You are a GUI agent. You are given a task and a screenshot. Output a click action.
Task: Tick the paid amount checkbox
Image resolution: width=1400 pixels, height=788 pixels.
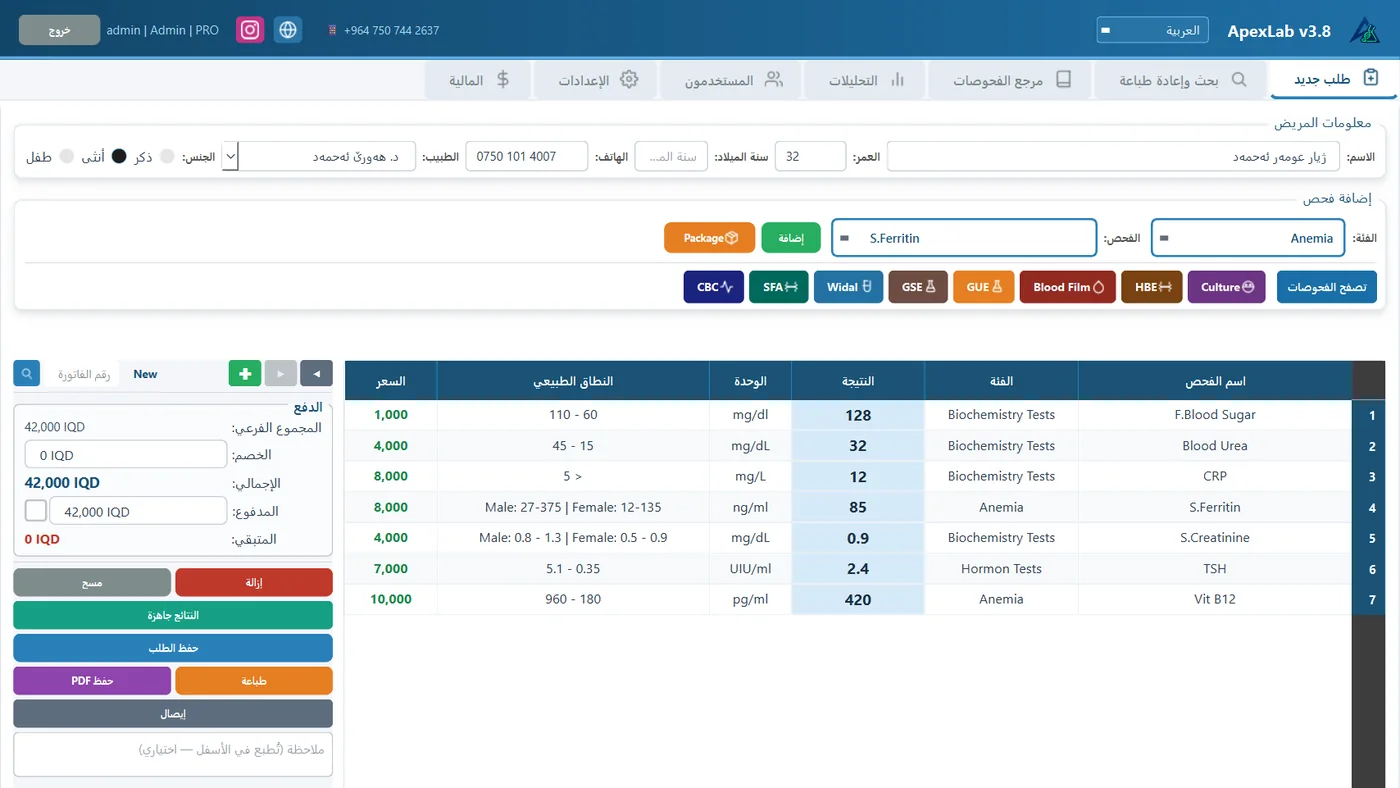pos(35,511)
